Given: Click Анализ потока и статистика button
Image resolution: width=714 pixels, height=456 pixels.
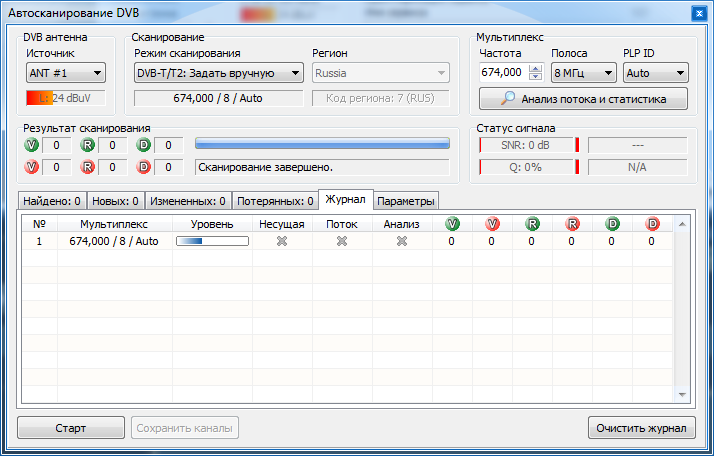Looking at the screenshot, I should click(584, 98).
